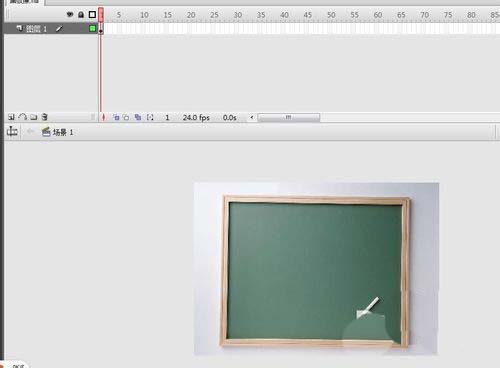500x368 pixels.
Task: Toggle lock all layers padlock icon
Action: pos(81,15)
